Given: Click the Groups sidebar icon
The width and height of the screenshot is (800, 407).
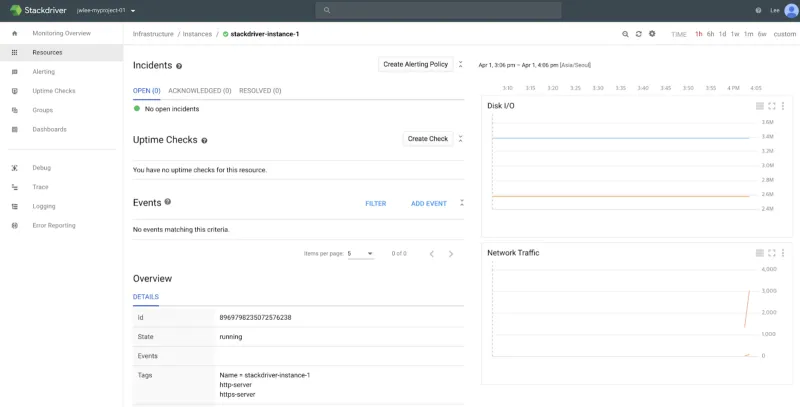Looking at the screenshot, I should tap(14, 110).
